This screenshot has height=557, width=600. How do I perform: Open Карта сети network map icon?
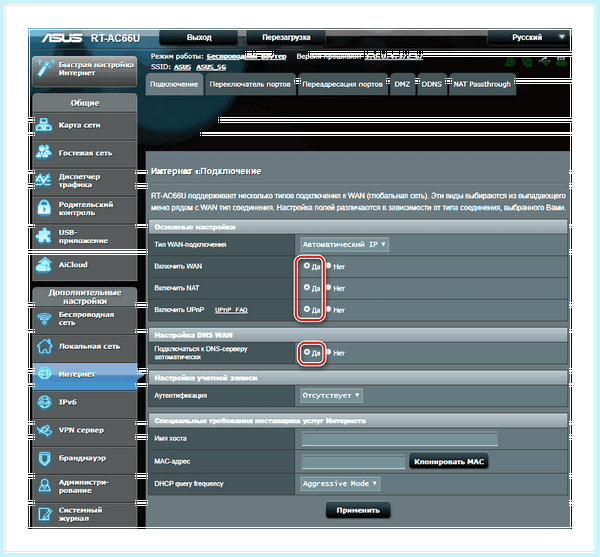coord(44,125)
